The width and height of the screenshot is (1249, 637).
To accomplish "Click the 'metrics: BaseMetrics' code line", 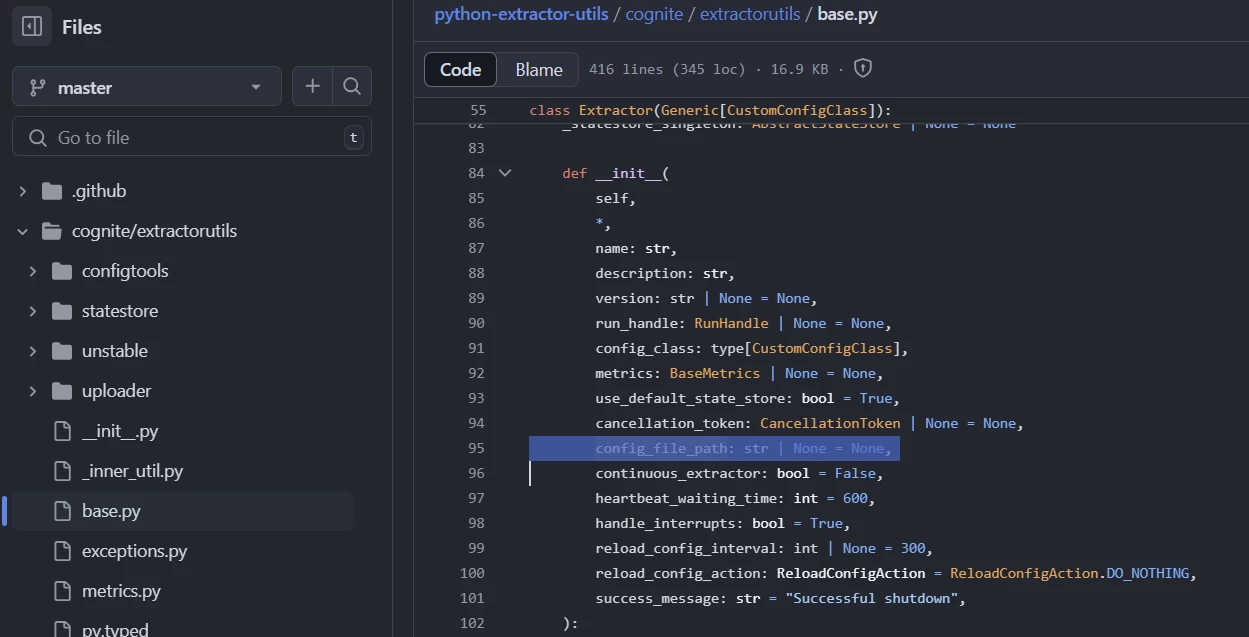I will click(739, 373).
